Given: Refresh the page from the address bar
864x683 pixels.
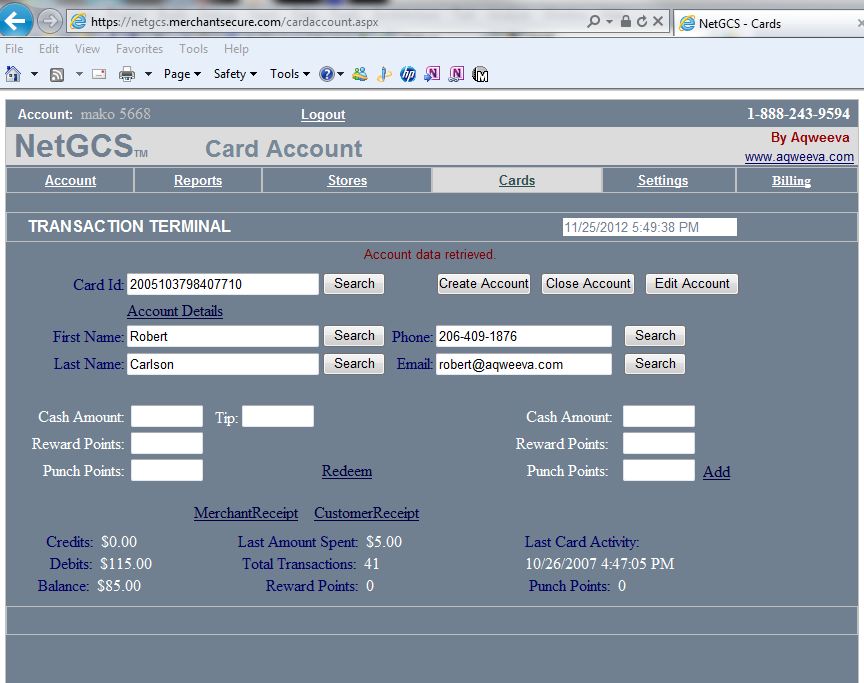Looking at the screenshot, I should 641,22.
